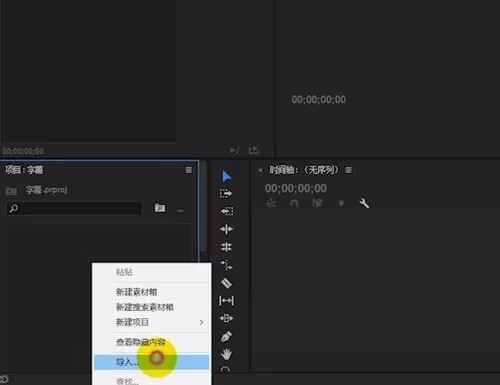
Task: Select the Selection arrow tool
Action: 226,176
